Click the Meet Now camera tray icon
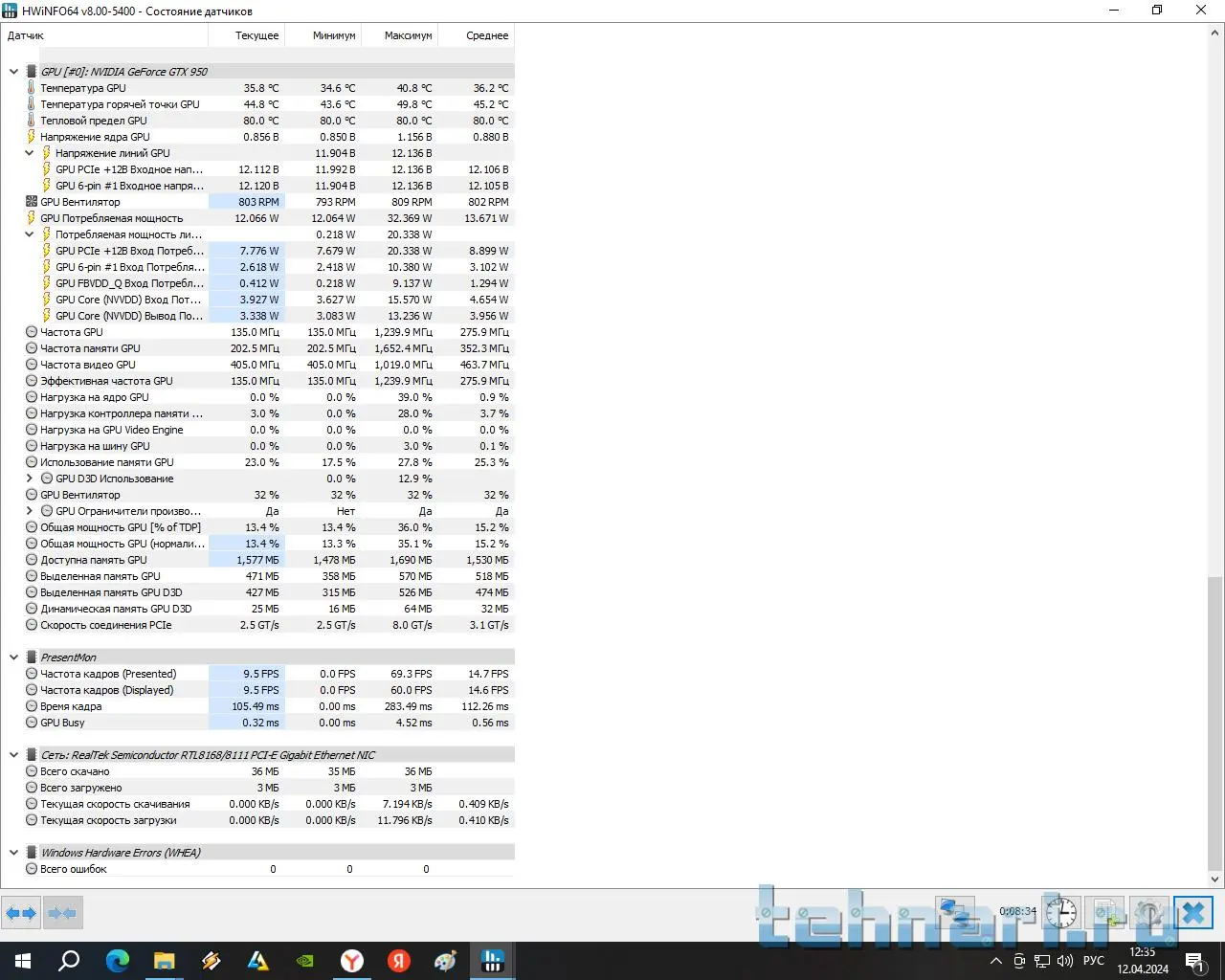1225x980 pixels. click(x=1019, y=961)
